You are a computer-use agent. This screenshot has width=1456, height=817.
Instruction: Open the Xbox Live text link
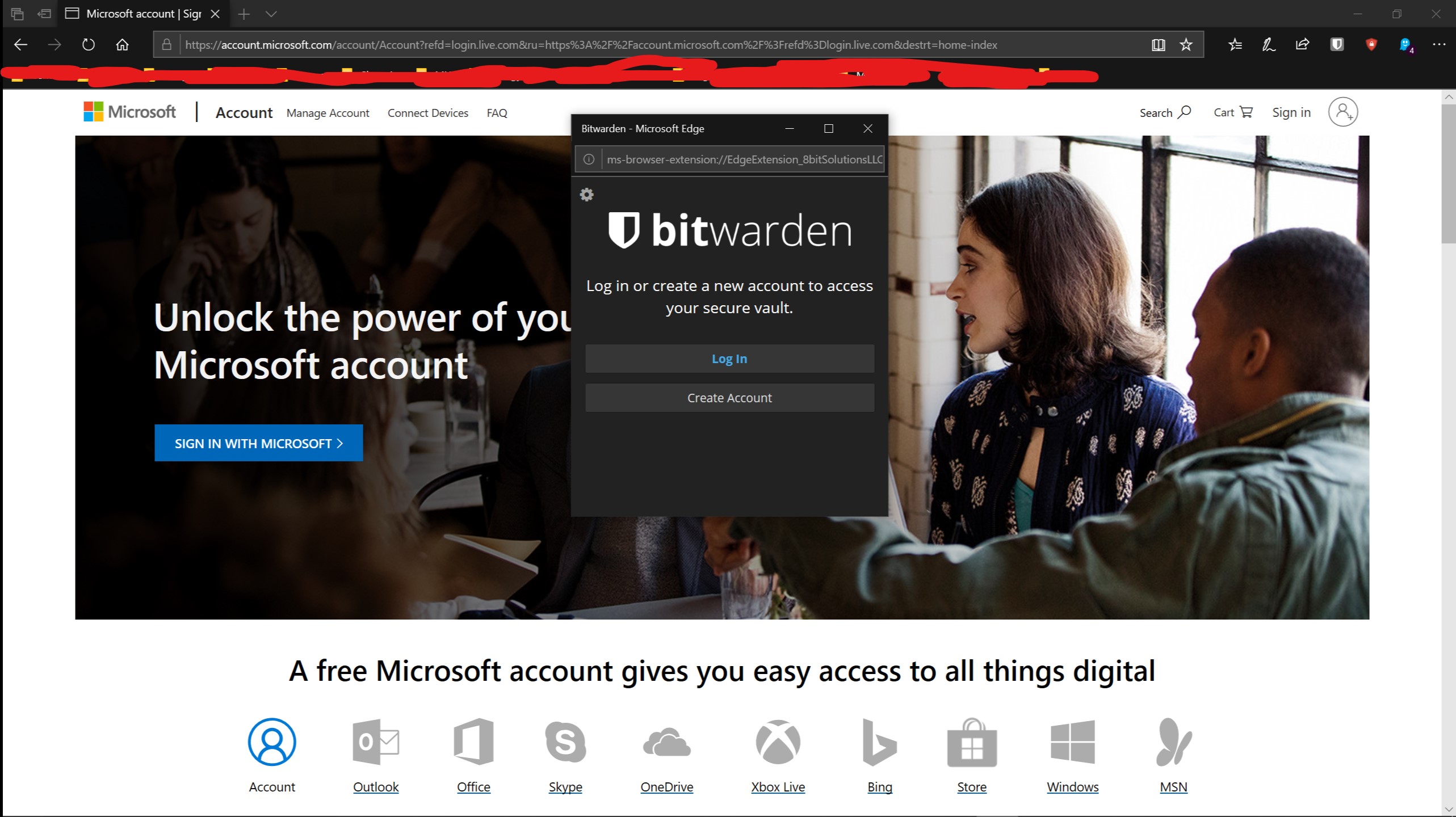point(778,787)
